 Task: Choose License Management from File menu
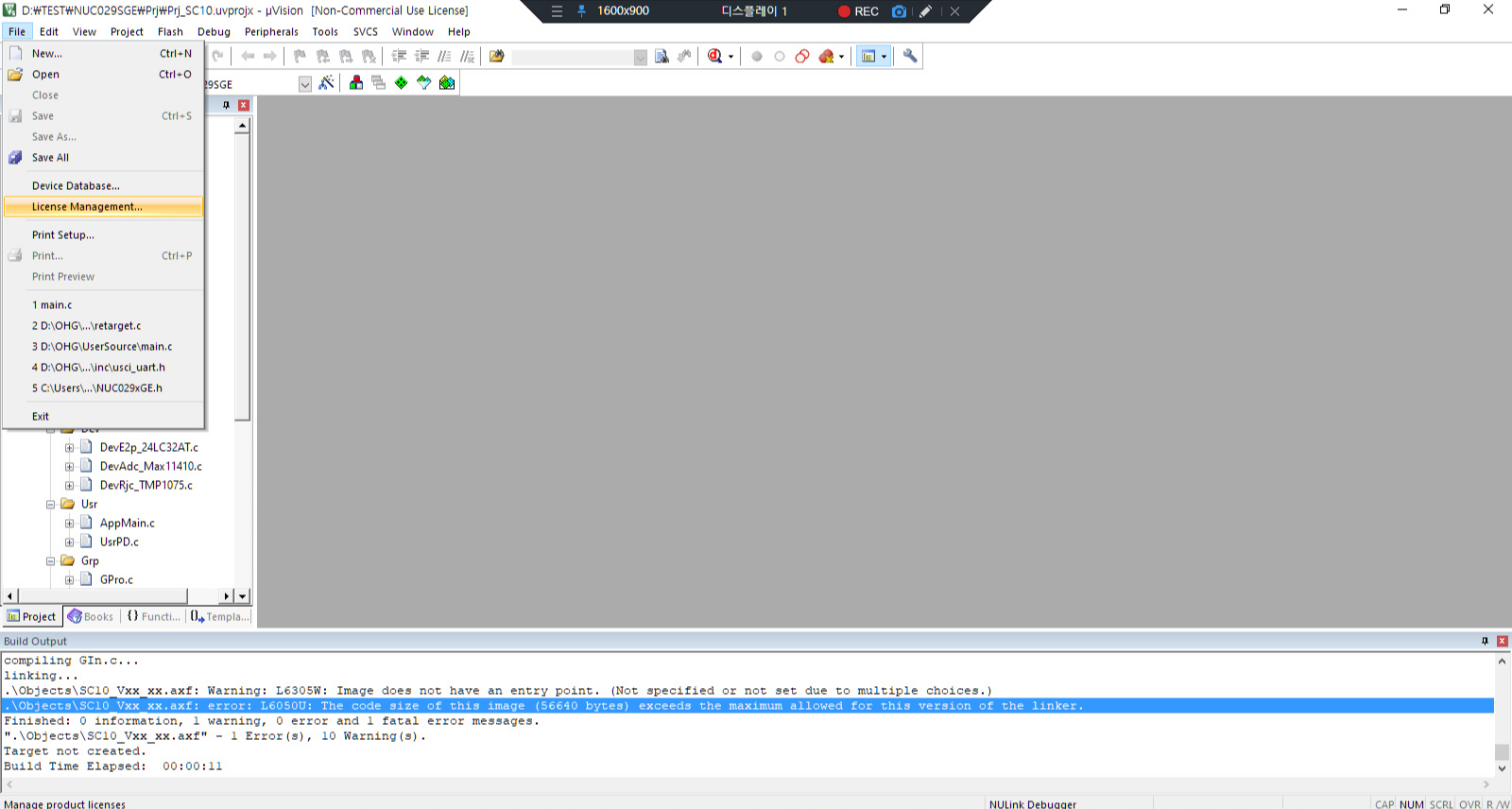pos(103,207)
